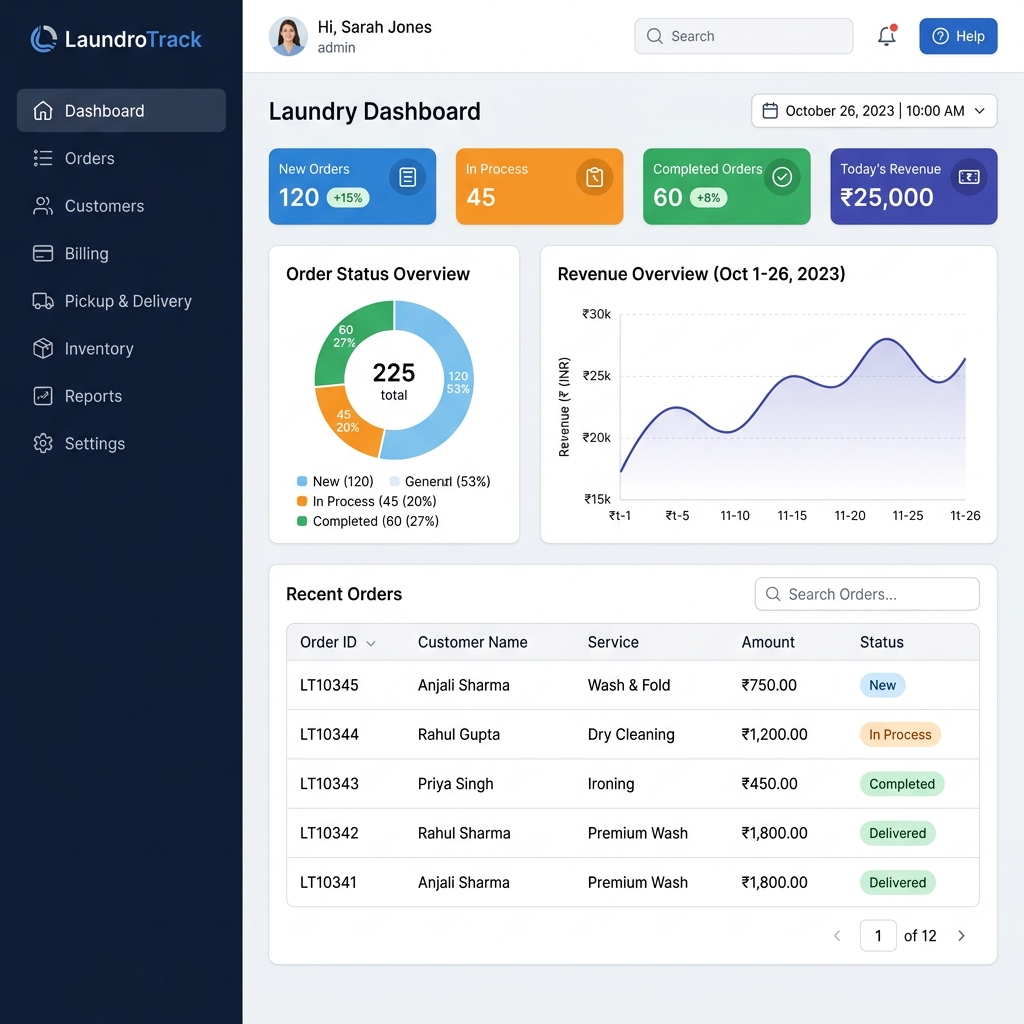Click the Help button

tap(958, 36)
